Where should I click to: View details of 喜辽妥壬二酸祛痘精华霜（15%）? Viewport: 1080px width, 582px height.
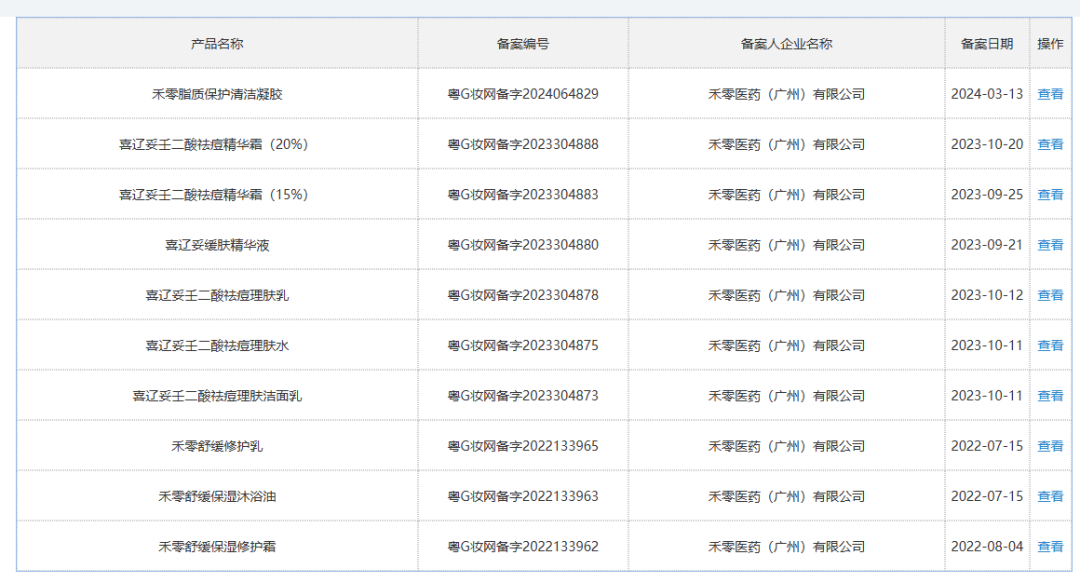(1050, 195)
